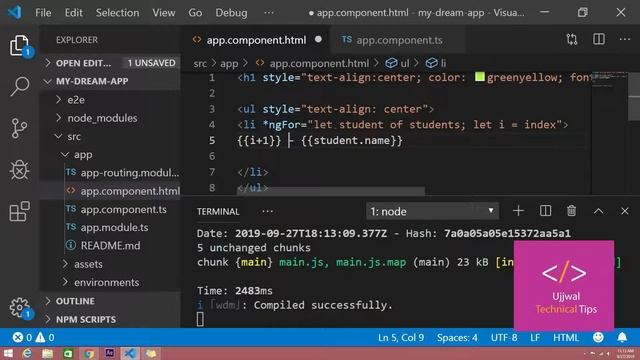
Task: Open the Explorer view in activity bar
Action: coord(19,45)
